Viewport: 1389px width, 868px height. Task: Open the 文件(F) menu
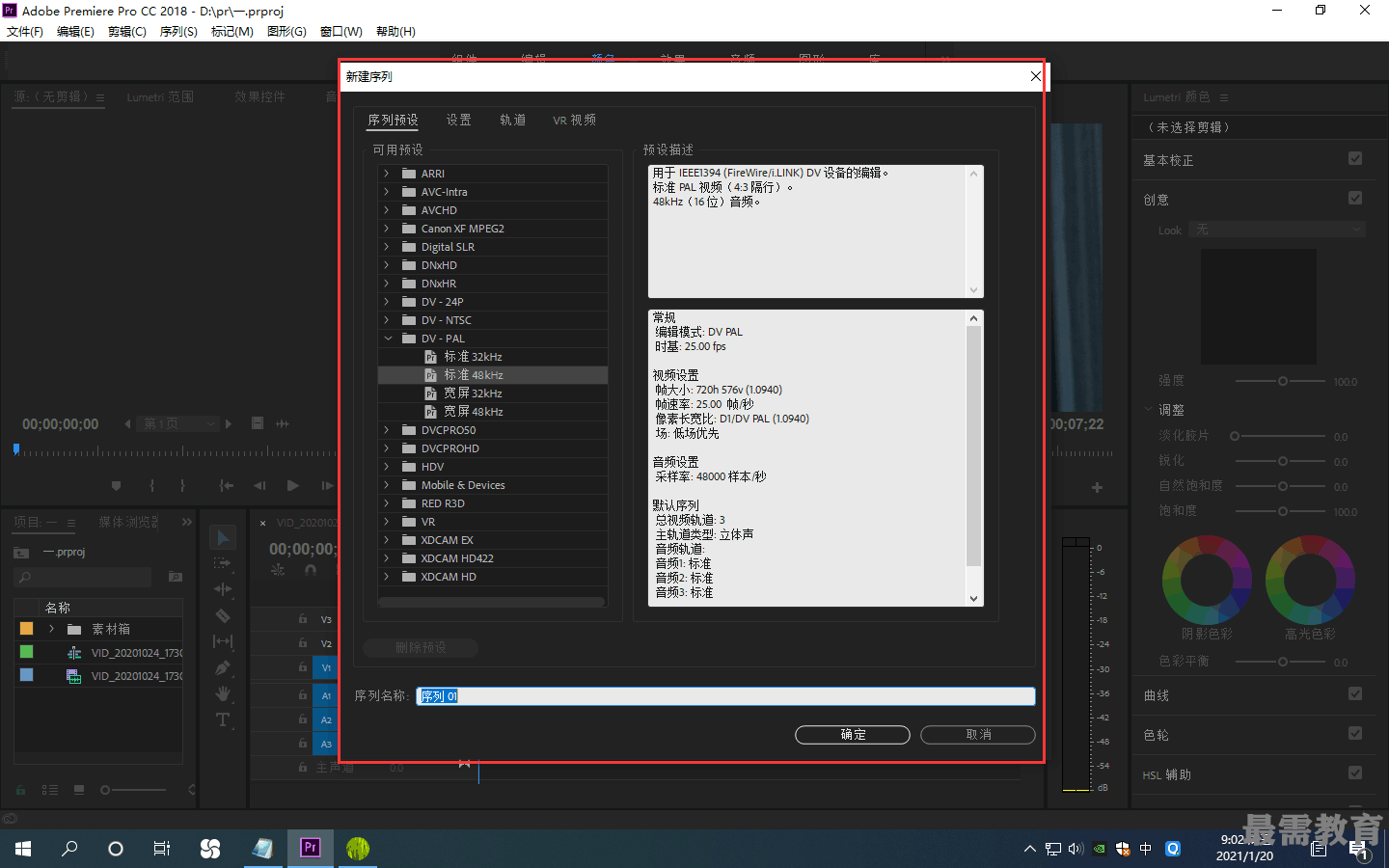[25, 31]
